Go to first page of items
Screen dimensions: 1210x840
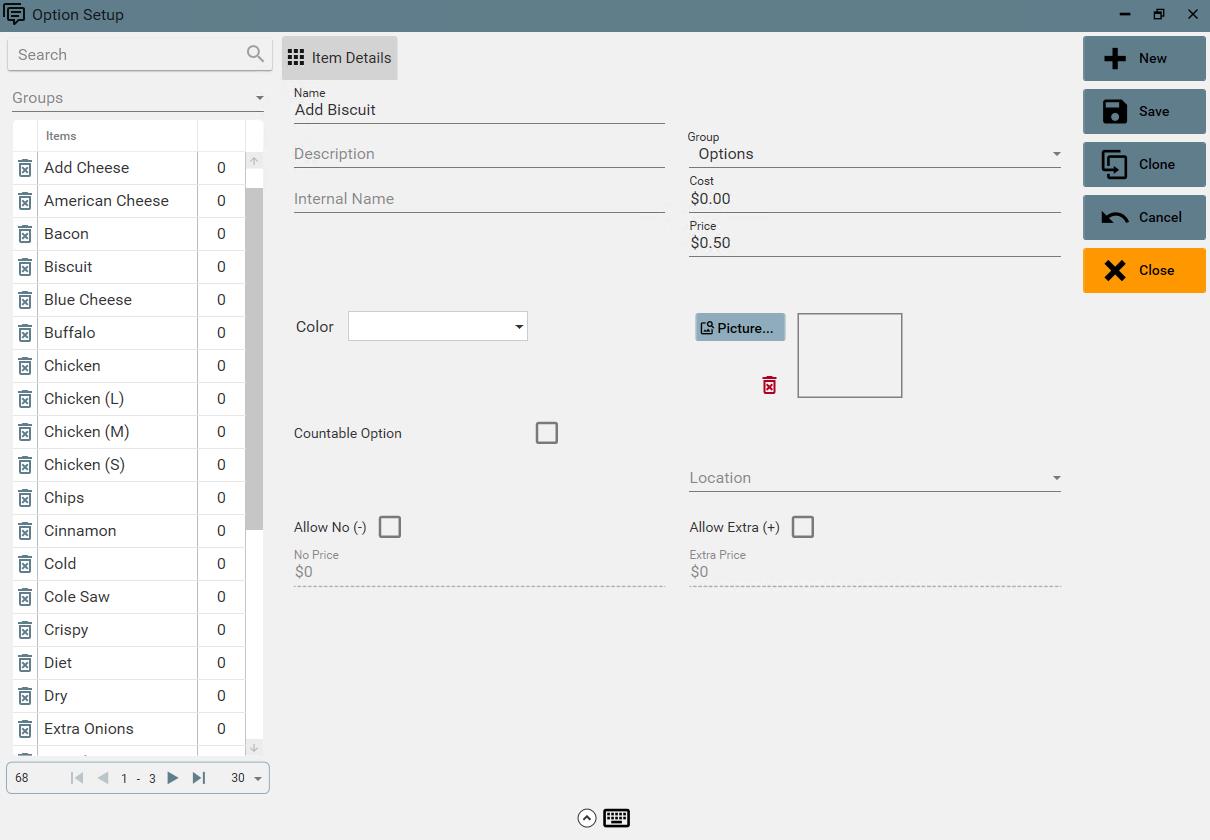click(x=77, y=778)
